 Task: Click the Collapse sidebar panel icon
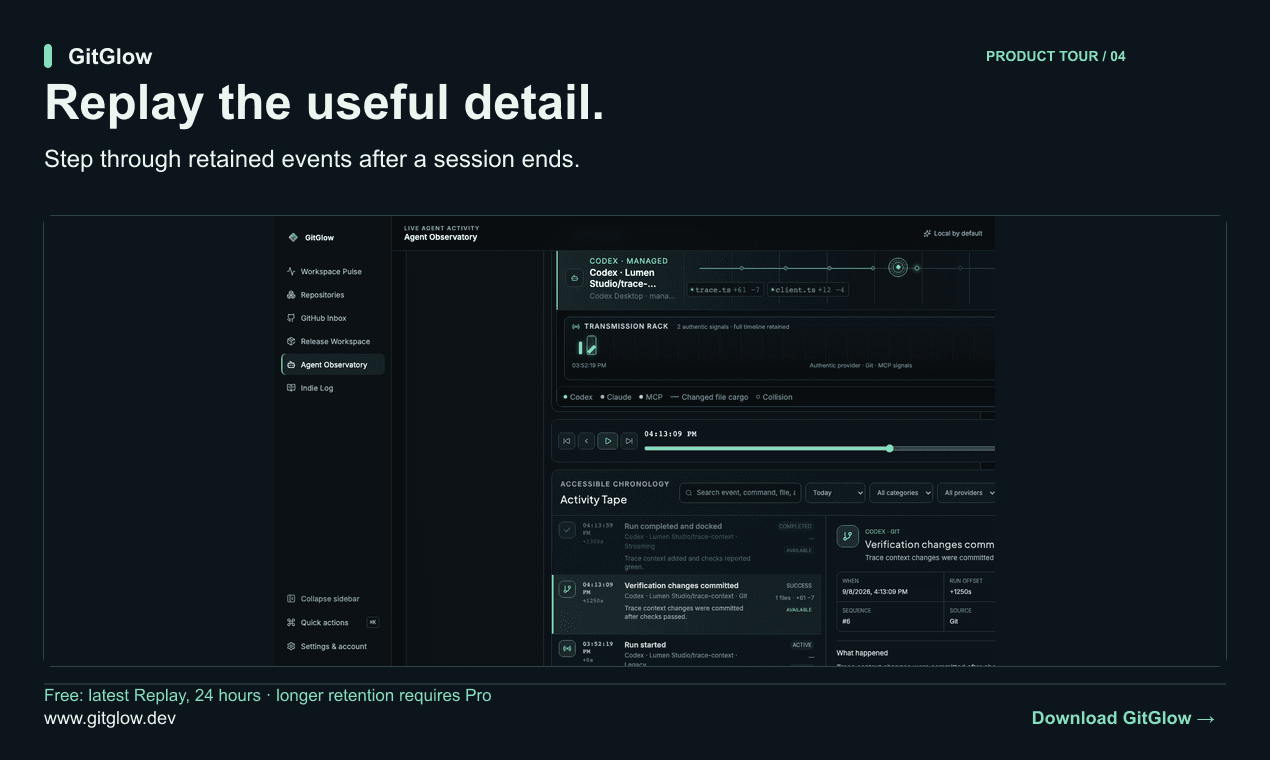(291, 599)
